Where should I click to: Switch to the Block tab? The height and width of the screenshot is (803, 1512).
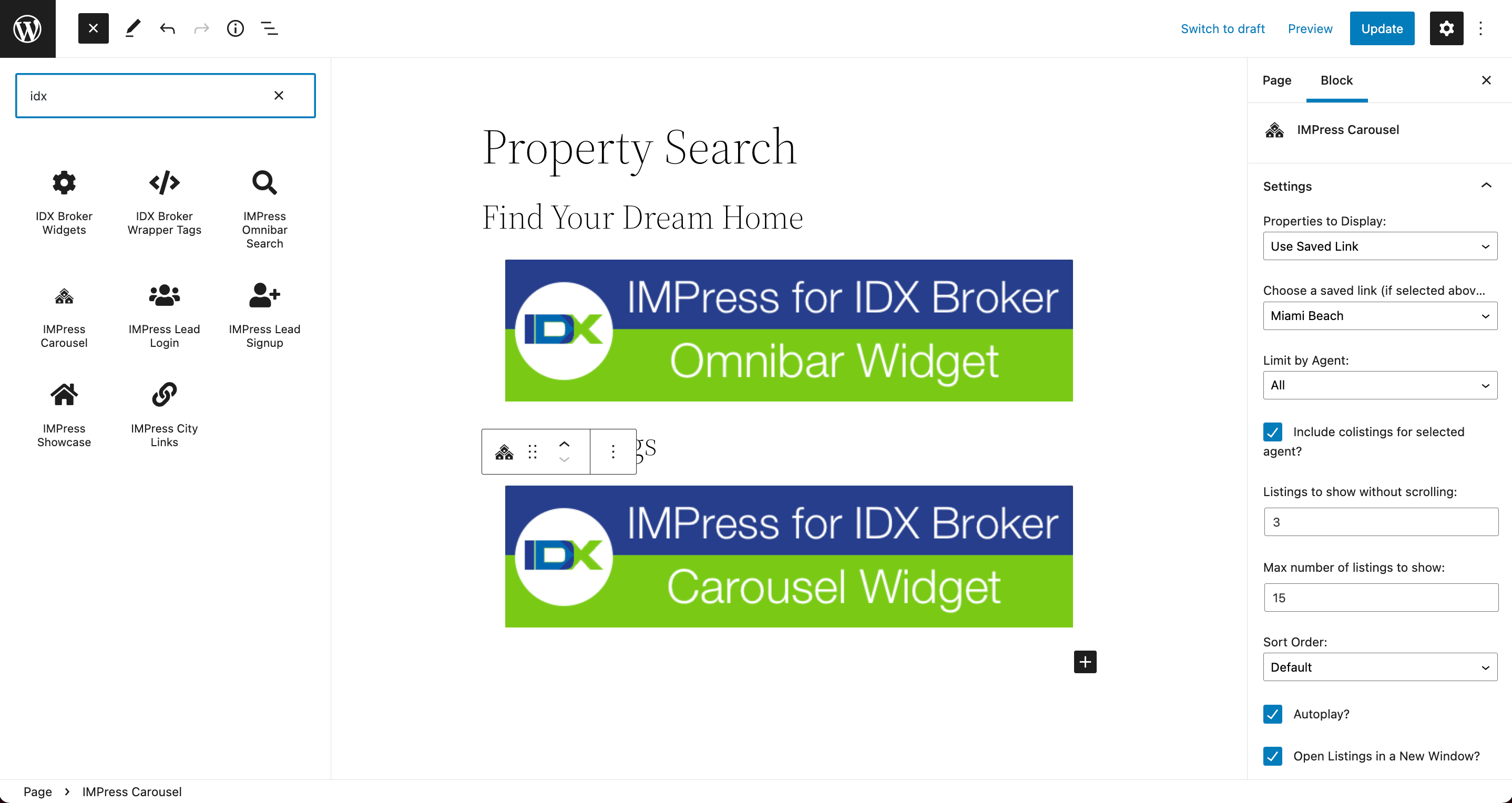click(x=1337, y=80)
